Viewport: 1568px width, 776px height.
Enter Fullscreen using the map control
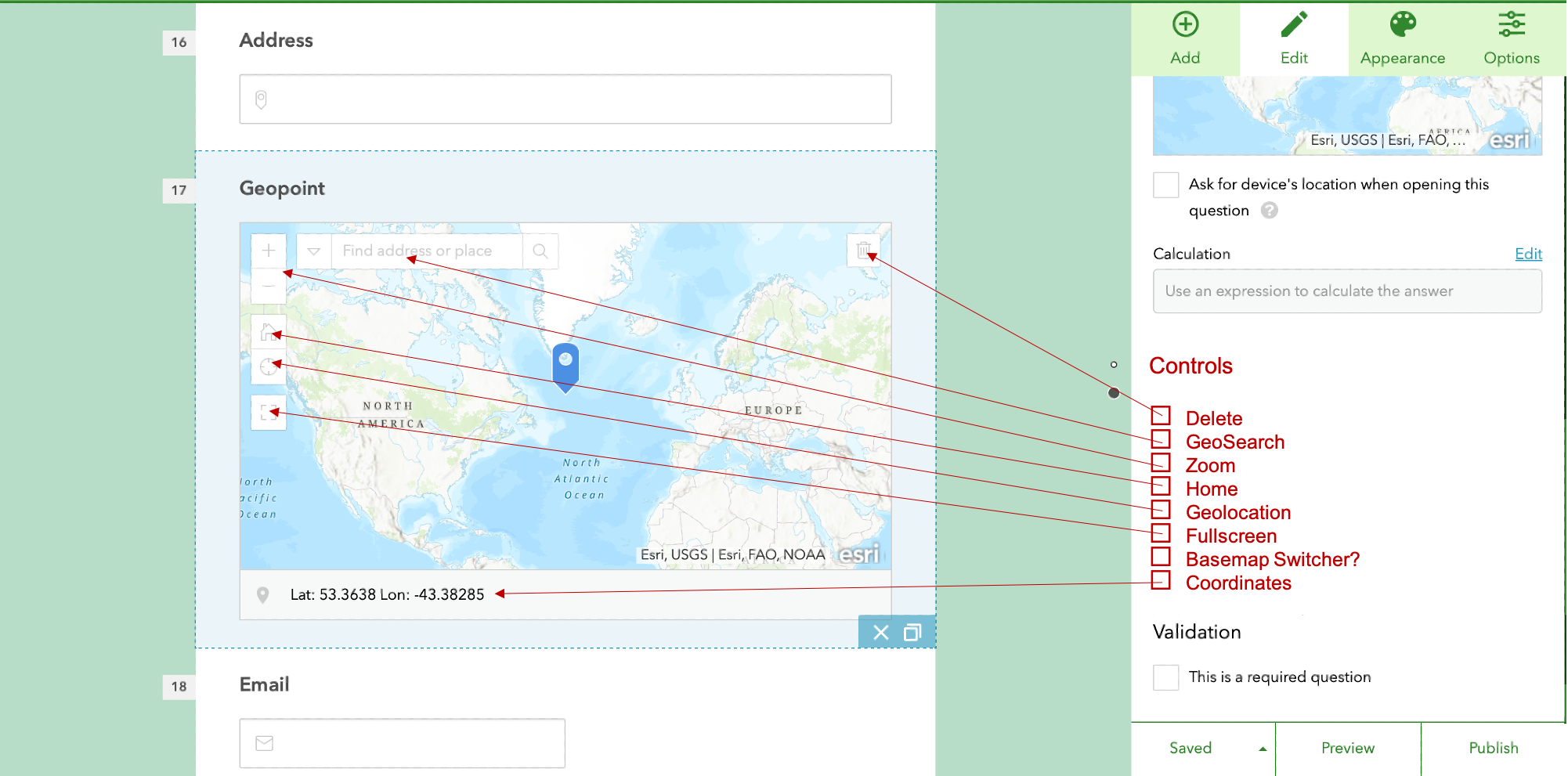coord(269,413)
